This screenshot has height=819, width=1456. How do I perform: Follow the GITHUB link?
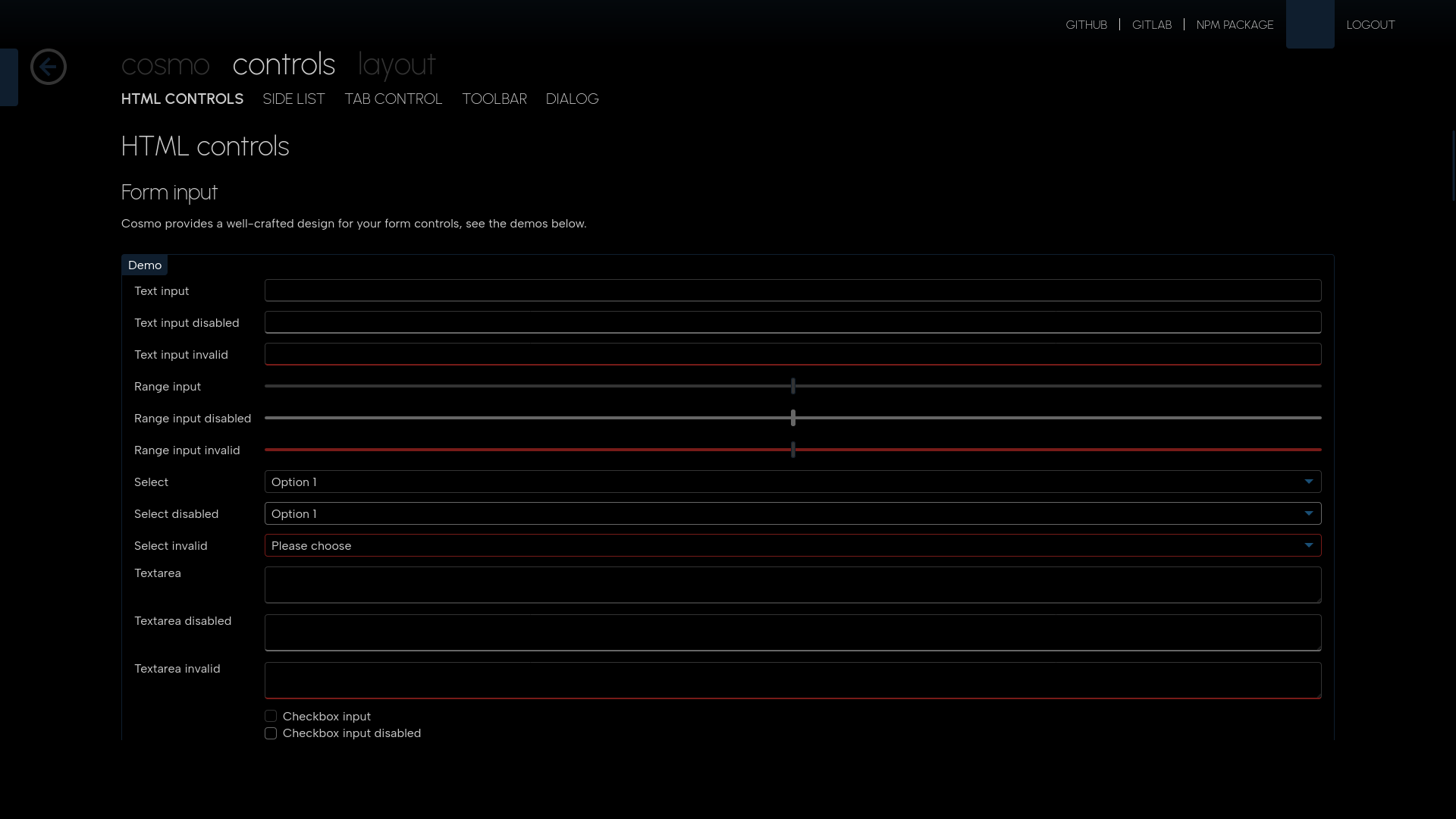(1087, 25)
